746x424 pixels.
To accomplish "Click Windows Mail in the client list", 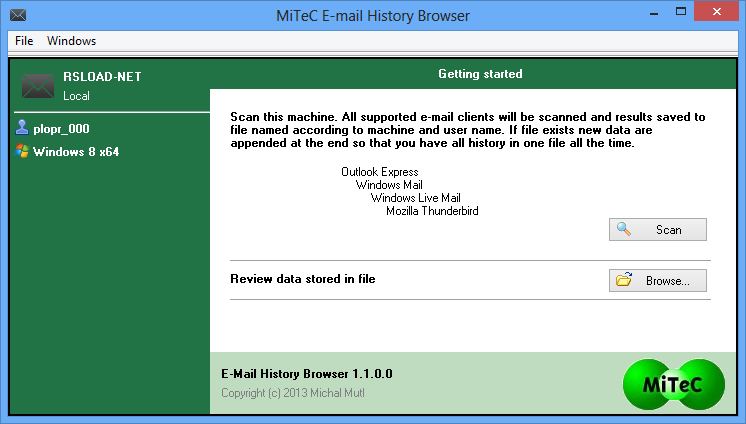I will (389, 185).
